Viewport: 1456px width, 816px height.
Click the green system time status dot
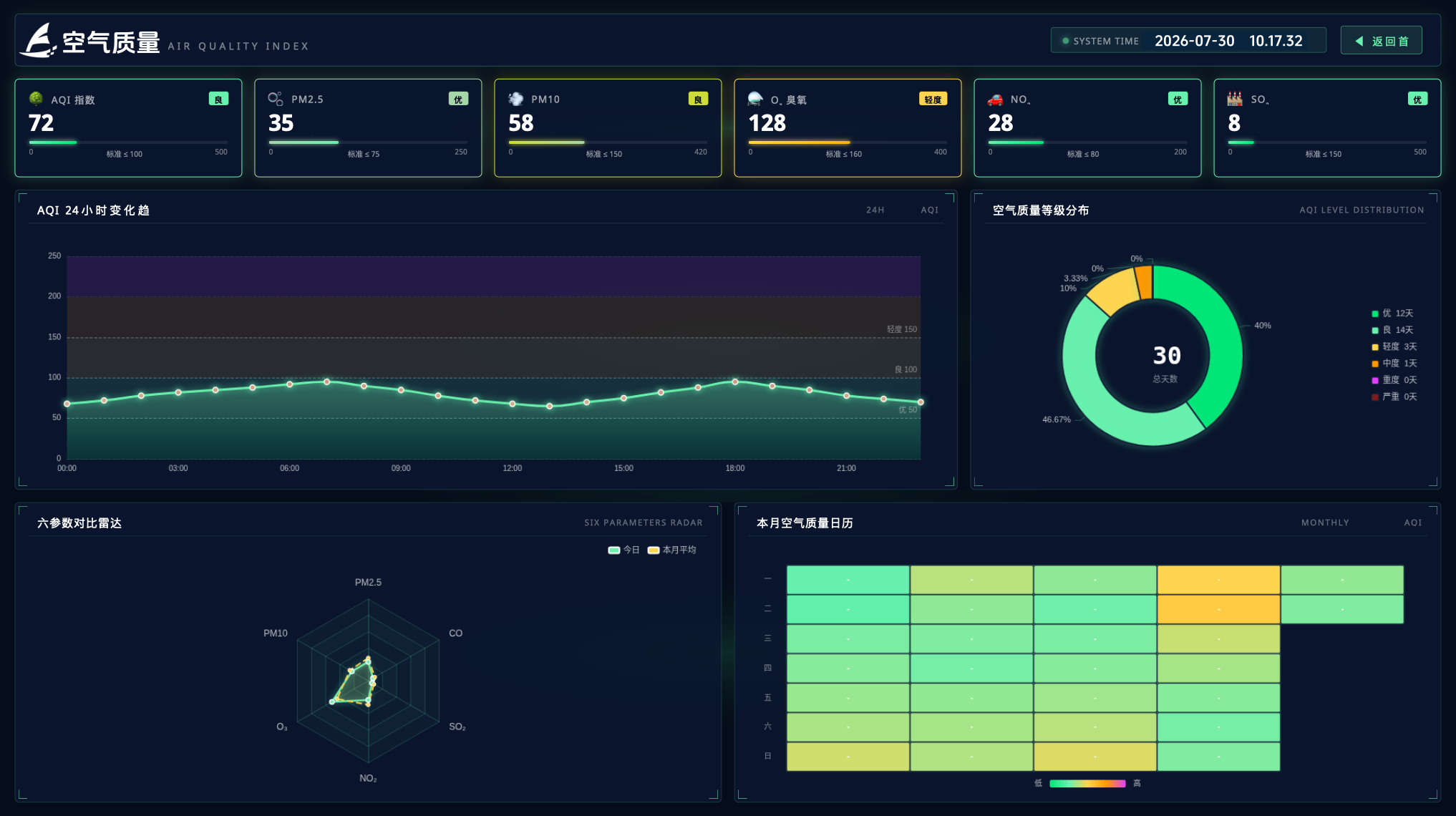click(x=1065, y=41)
